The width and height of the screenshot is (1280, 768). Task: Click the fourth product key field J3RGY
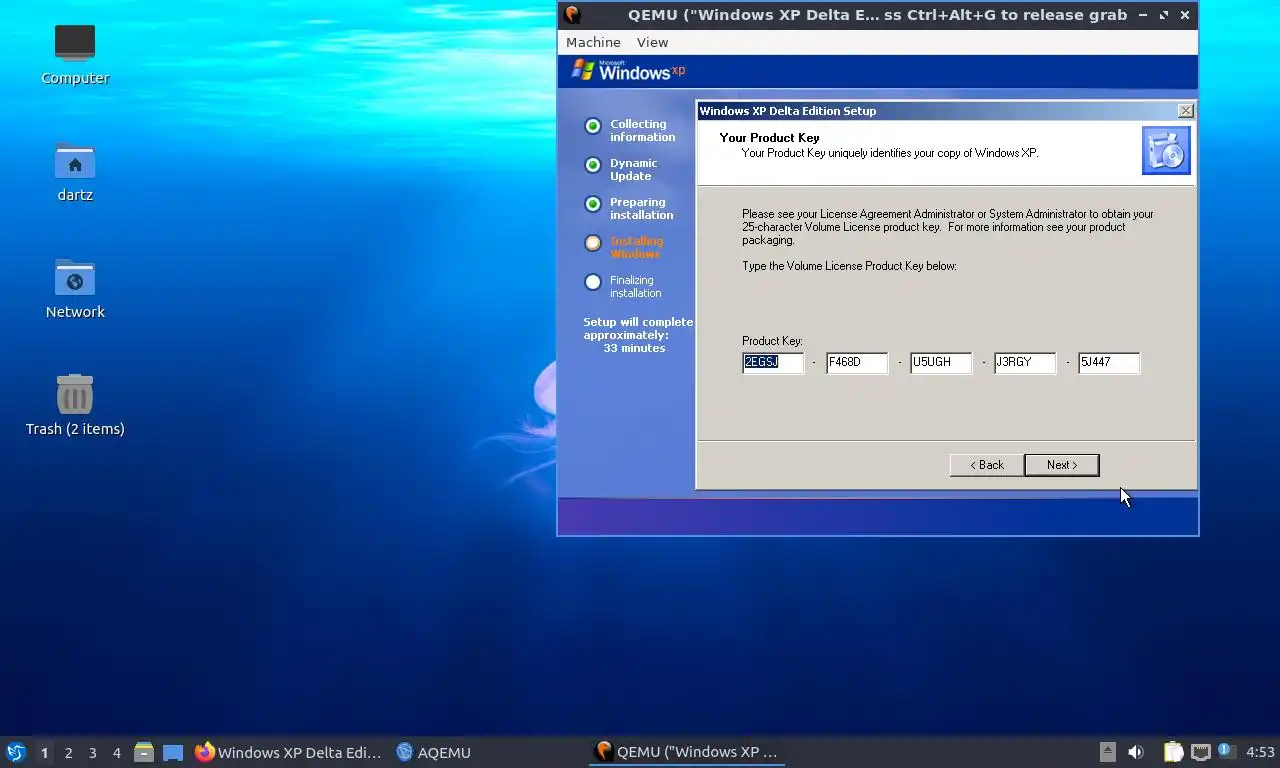pyautogui.click(x=1025, y=363)
